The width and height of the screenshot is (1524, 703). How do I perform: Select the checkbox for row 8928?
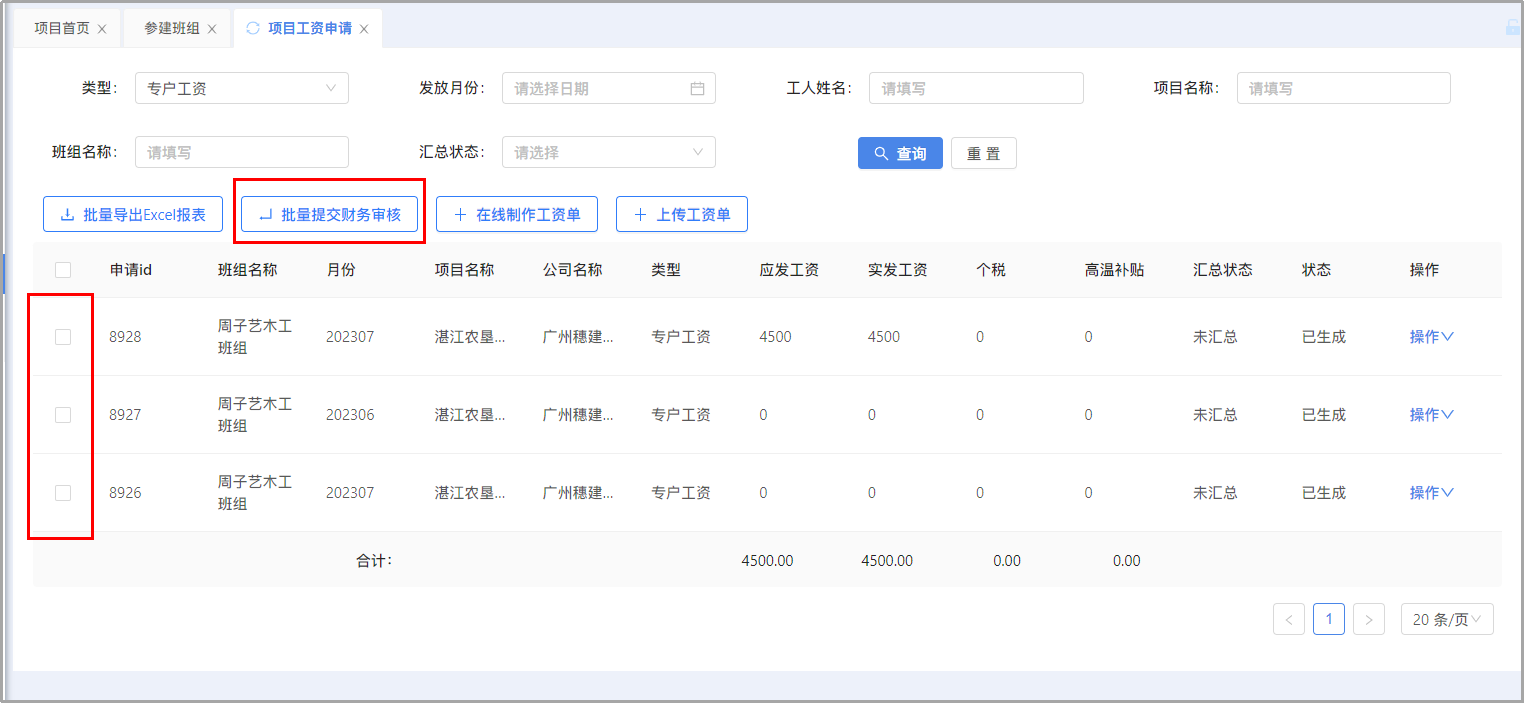point(63,337)
